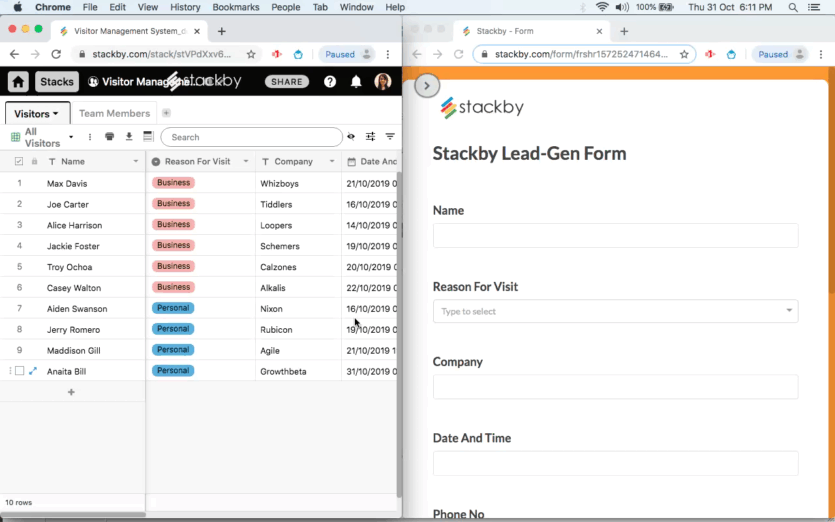Click the form Company input field
Screen dimensions: 835x522
tap(616, 387)
